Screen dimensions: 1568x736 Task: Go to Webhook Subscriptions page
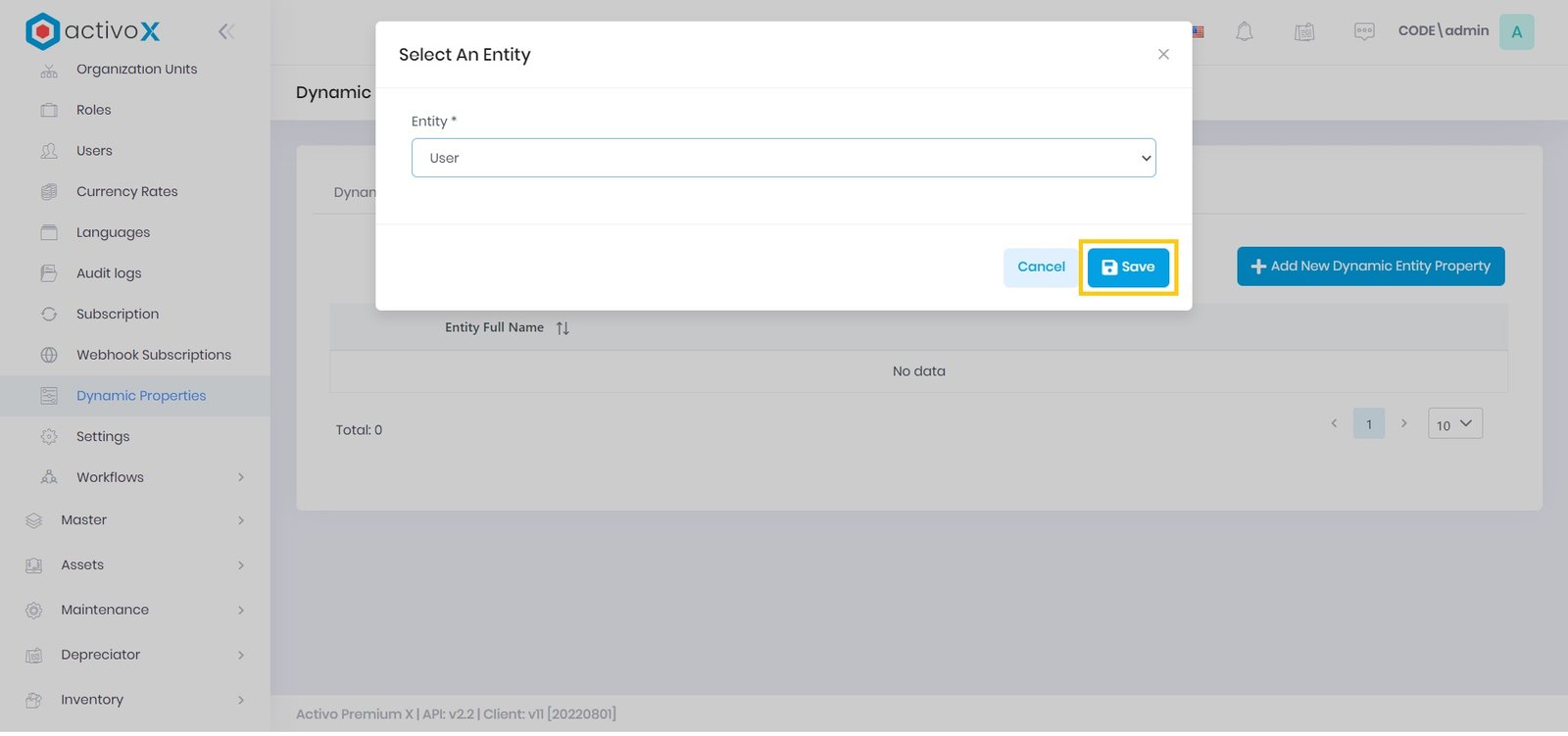(153, 355)
